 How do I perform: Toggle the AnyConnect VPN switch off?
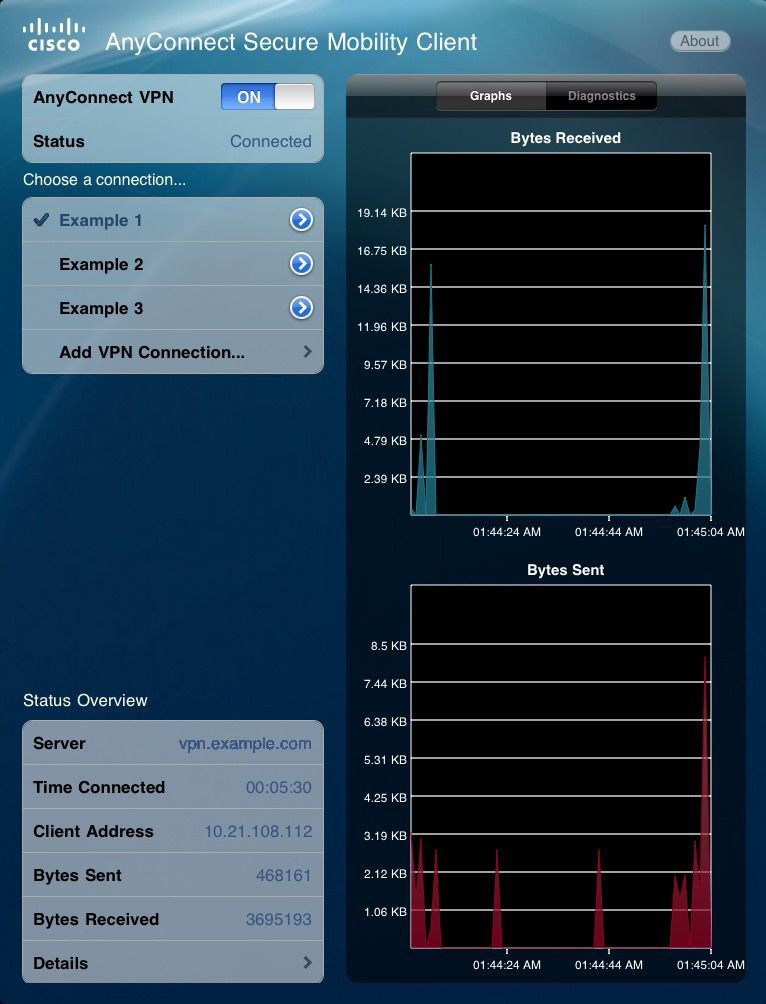pyautogui.click(x=267, y=97)
